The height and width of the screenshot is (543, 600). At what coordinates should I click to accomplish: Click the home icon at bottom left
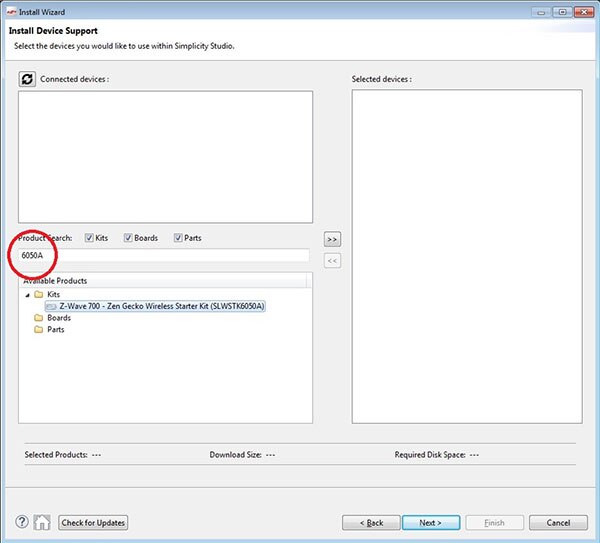click(x=41, y=522)
